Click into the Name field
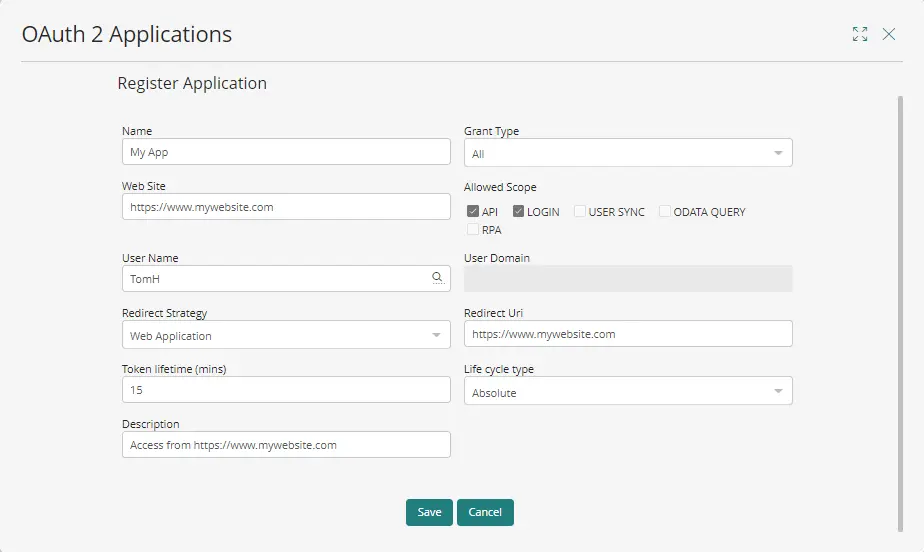The width and height of the screenshot is (924, 552). coord(286,152)
